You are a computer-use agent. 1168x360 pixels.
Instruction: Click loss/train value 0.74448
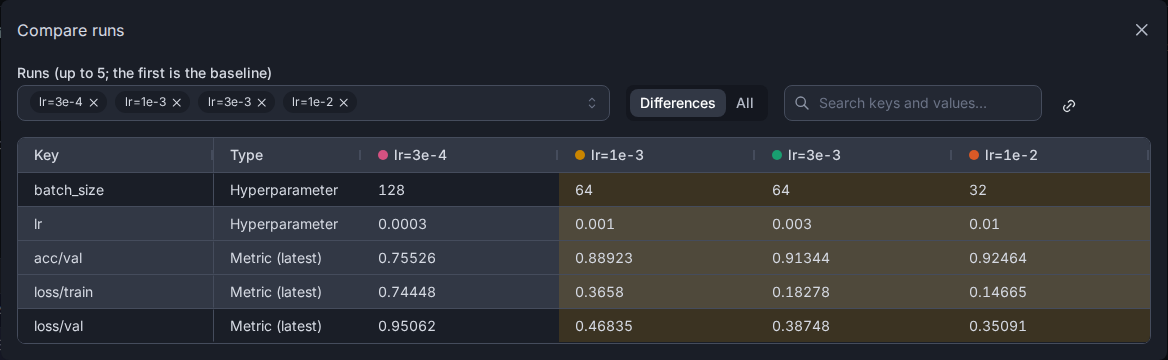pyautogui.click(x=407, y=292)
